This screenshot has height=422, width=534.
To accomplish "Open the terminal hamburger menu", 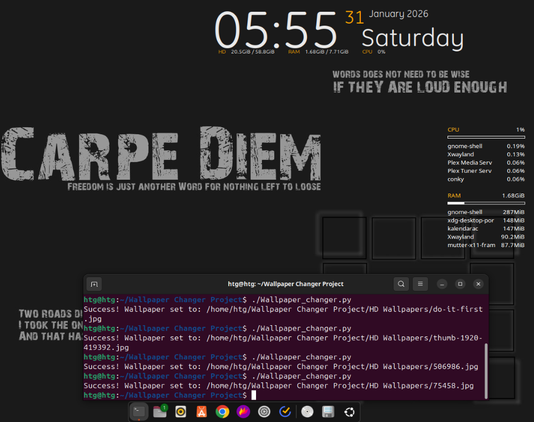I will coord(420,284).
